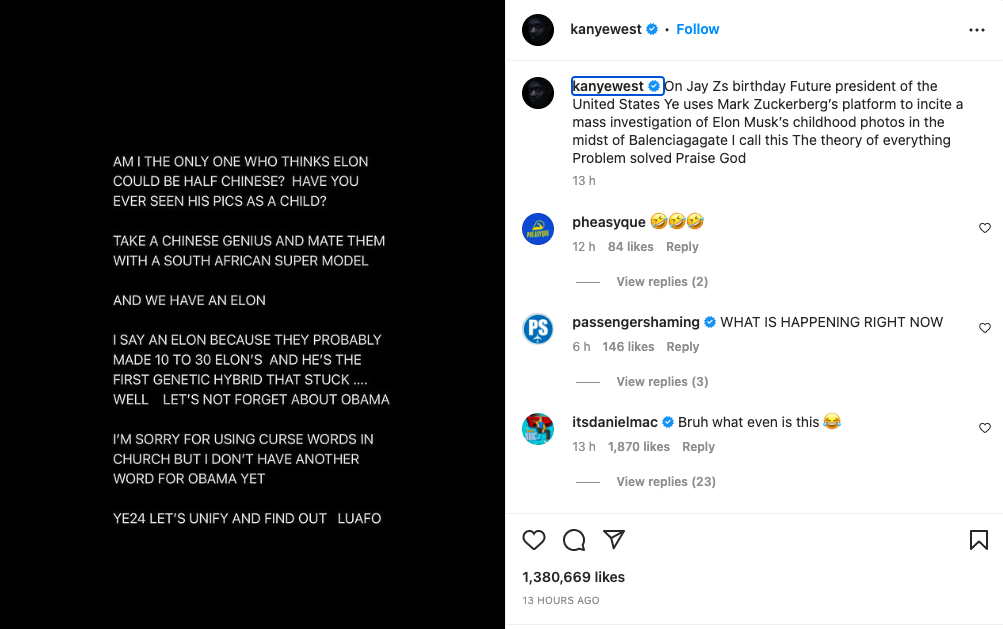Open the 146 likes on passengershaming's comment
The height and width of the screenshot is (629, 1003).
[x=628, y=347]
